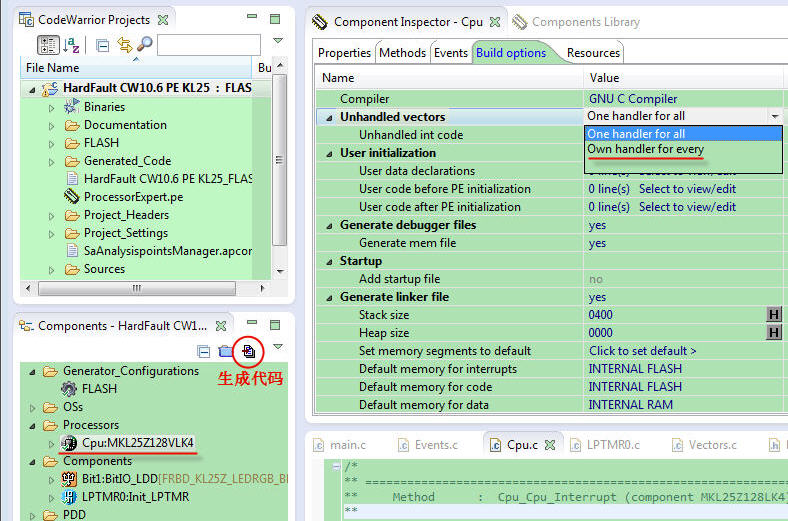This screenshot has height=521, width=788.
Task: Select HardFault CW10.6 PE KL25_FLAS file
Action: tap(168, 179)
